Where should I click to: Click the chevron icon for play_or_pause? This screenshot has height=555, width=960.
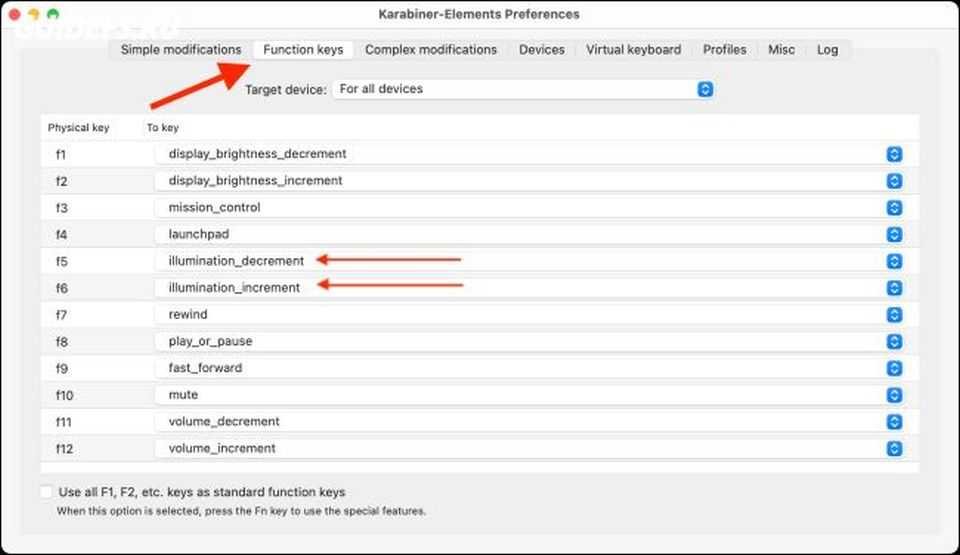[x=894, y=341]
